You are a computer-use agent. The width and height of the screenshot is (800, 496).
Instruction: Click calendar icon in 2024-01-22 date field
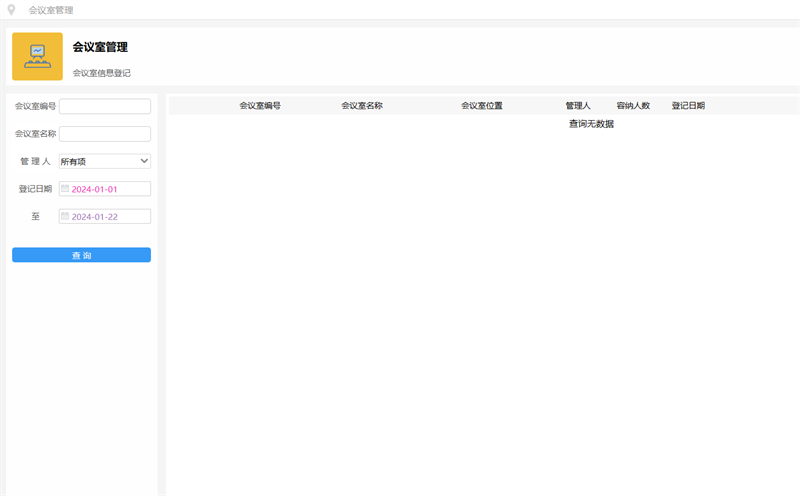click(x=65, y=216)
